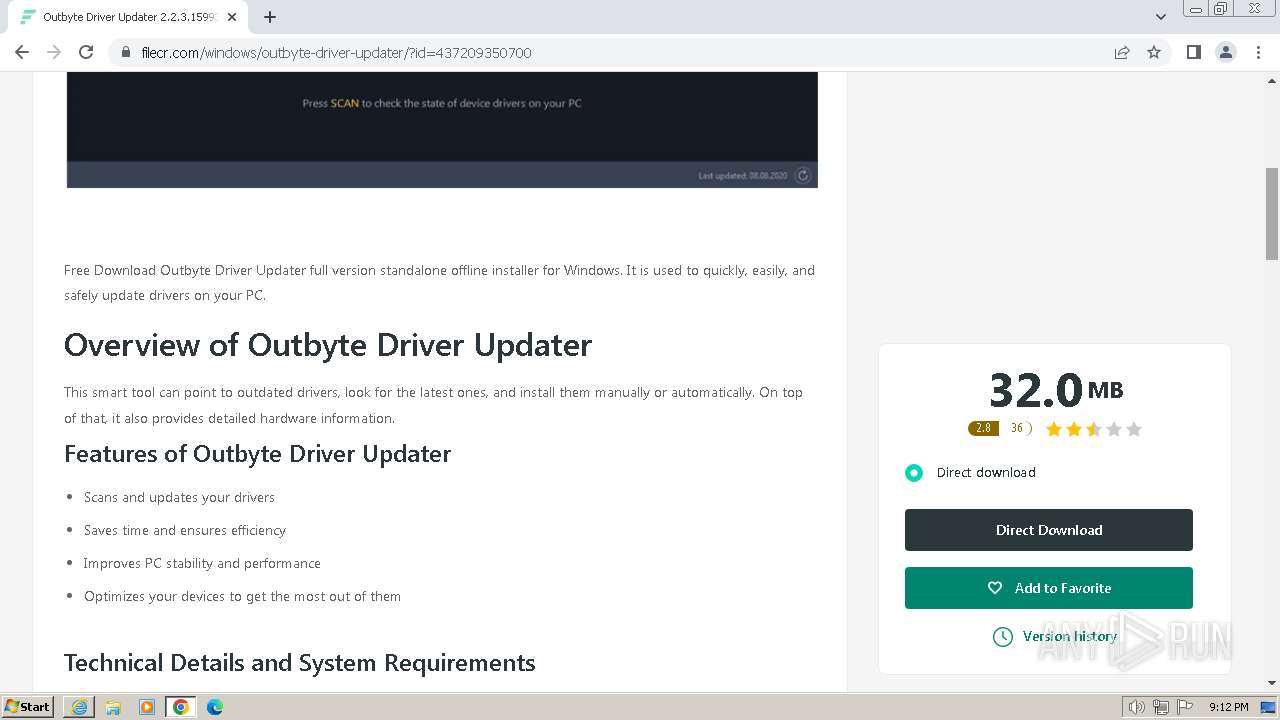Click the 32.0 MB file size
Image resolution: width=1280 pixels, height=720 pixels.
(1055, 389)
